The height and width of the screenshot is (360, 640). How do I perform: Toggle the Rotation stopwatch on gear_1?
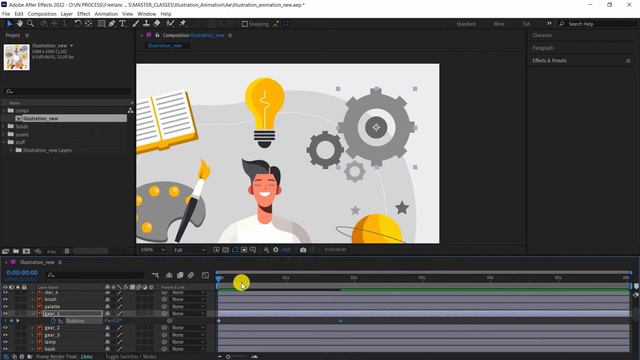click(53, 321)
